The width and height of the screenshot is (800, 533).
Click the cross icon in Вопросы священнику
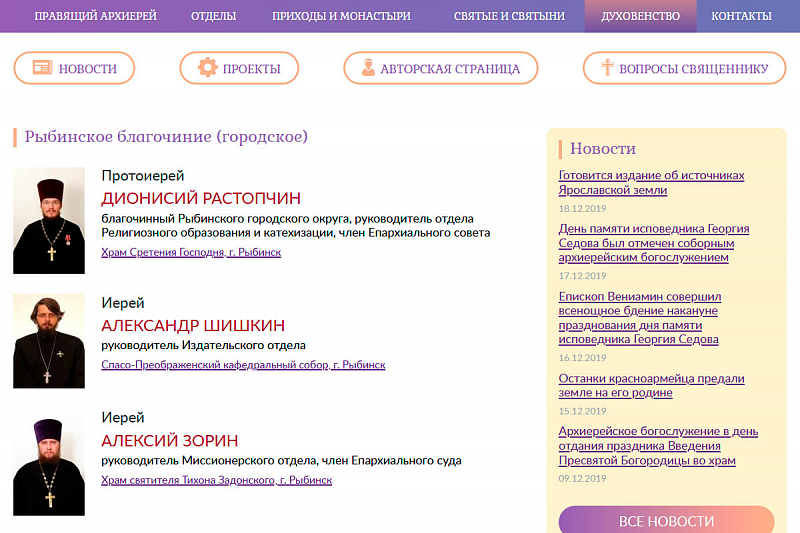[x=607, y=67]
